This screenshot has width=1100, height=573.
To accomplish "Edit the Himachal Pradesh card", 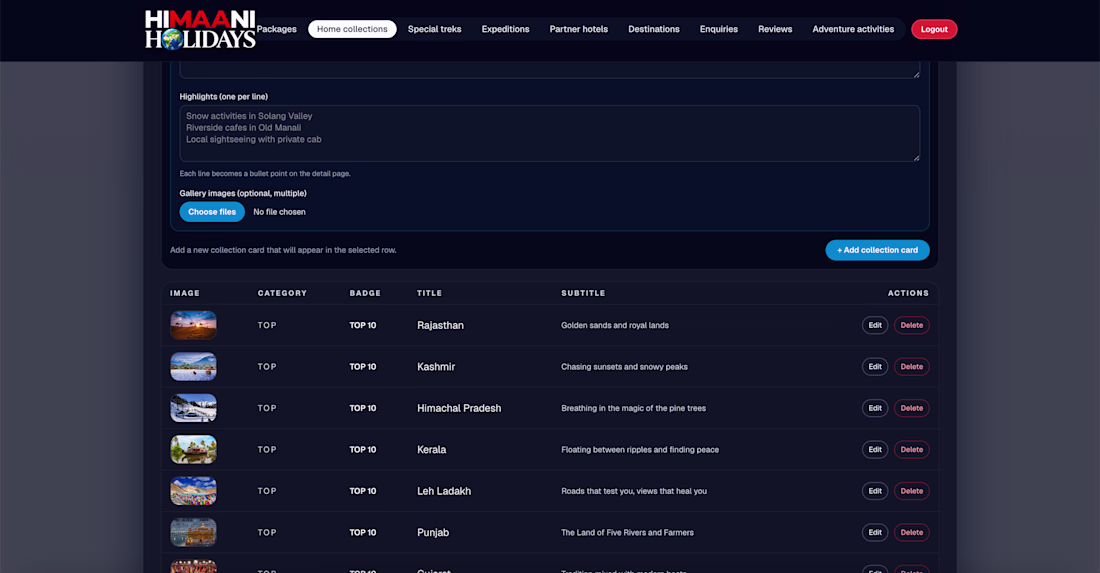I will [875, 408].
